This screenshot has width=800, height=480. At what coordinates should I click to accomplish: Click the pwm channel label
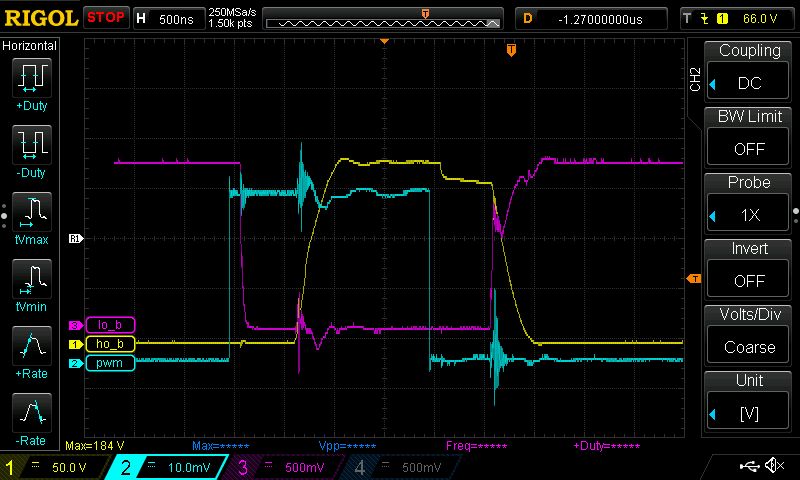(110, 363)
